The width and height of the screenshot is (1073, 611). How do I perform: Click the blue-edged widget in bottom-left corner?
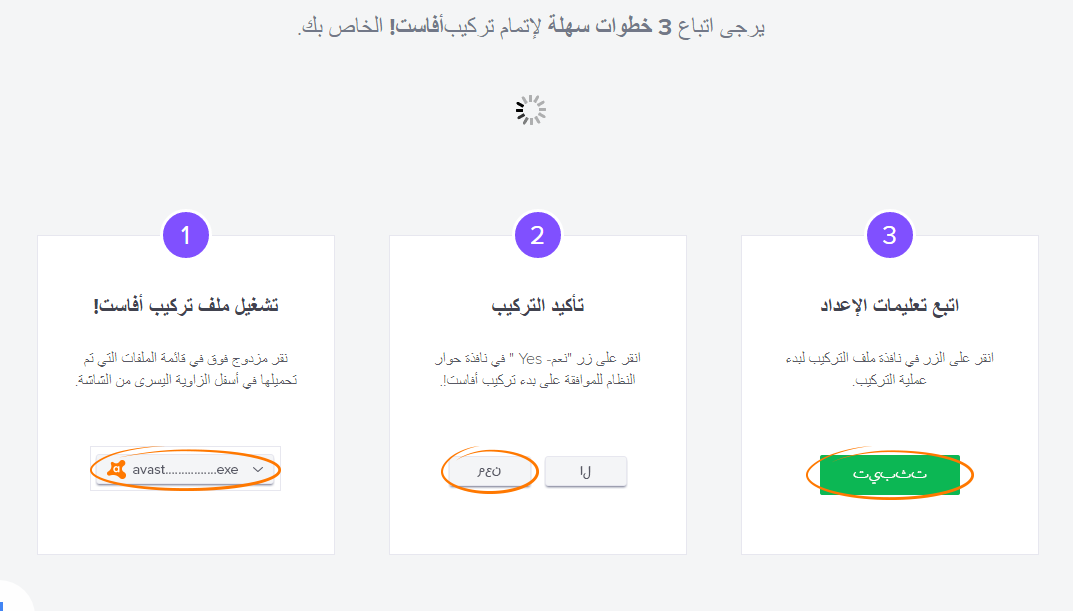[x=14, y=598]
